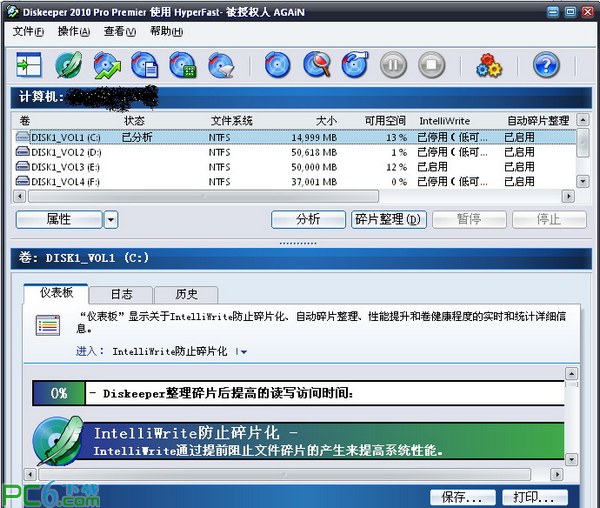Click the disc with green chart arrow icon
The image size is (600, 508).
pos(106,66)
